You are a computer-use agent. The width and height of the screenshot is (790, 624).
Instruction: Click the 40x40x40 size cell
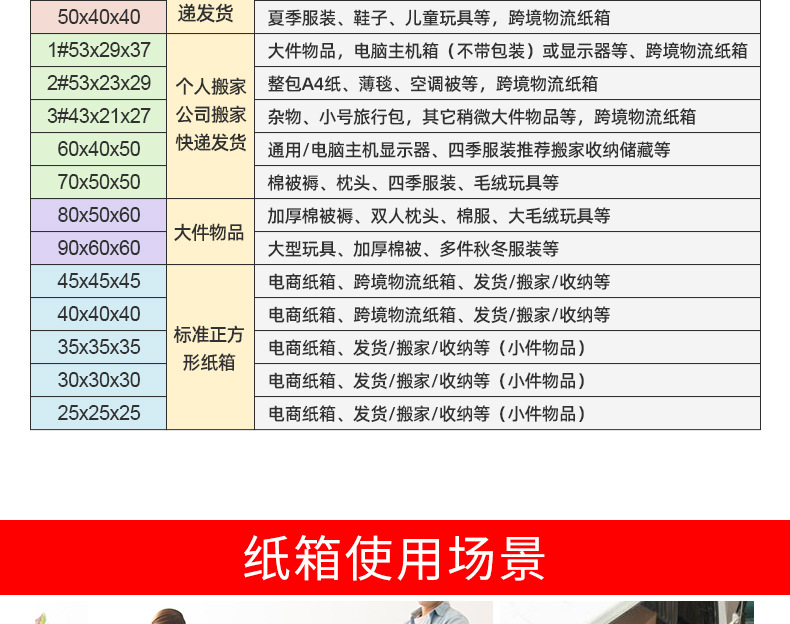[99, 314]
